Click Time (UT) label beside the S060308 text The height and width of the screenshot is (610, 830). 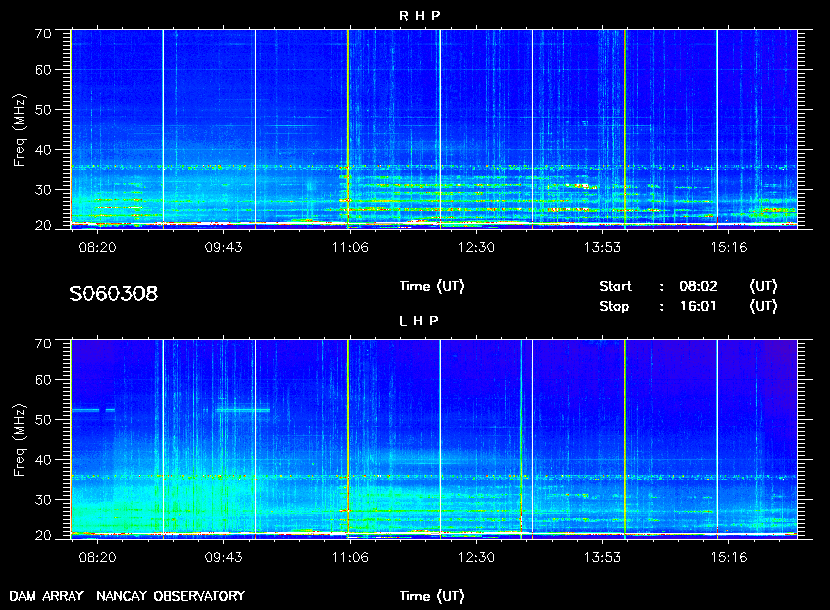[432, 286]
